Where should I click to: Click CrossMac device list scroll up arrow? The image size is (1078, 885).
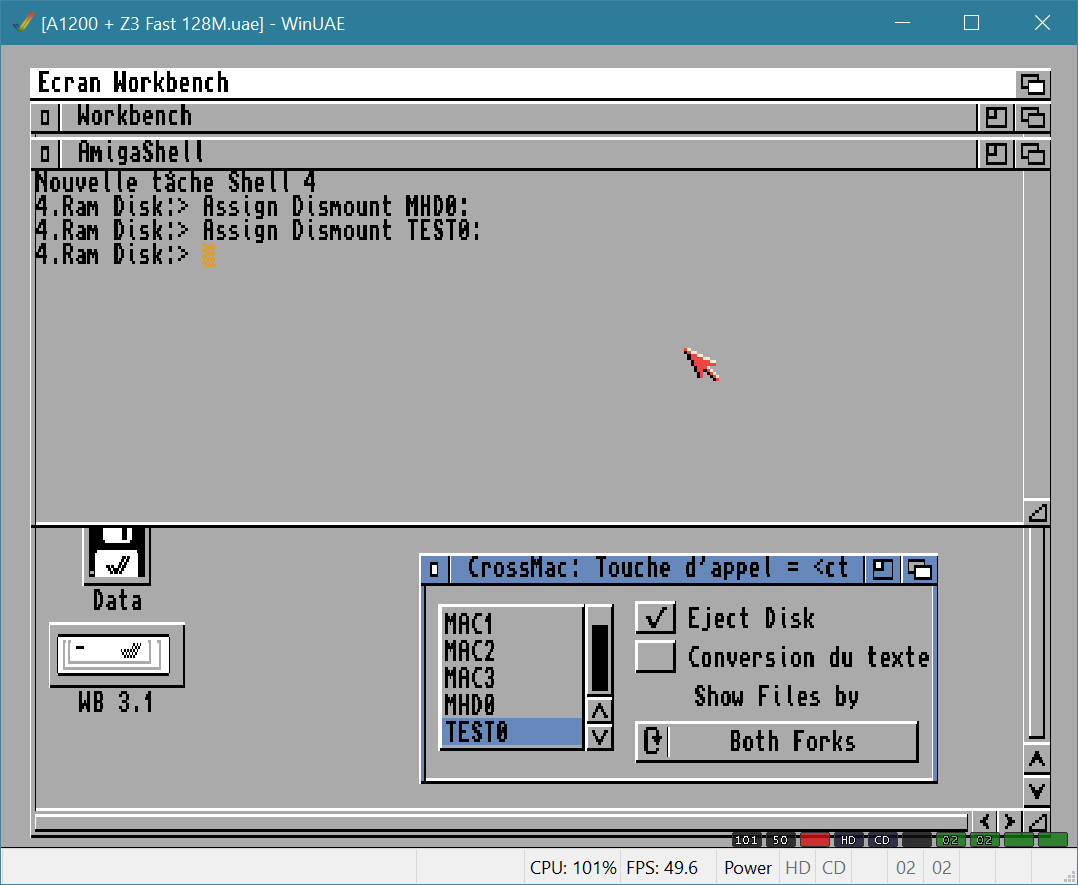[x=600, y=711]
